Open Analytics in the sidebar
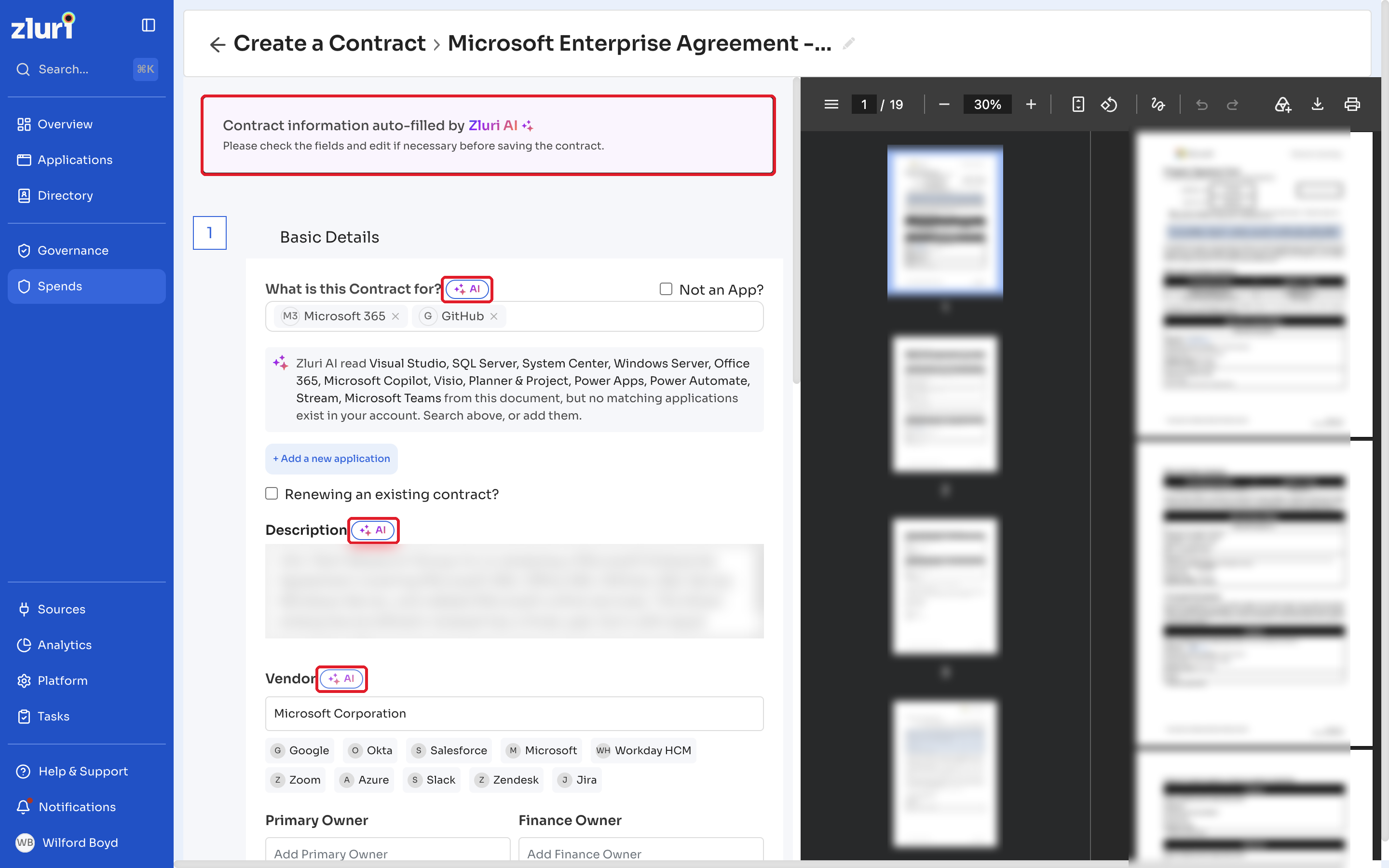Viewport: 1389px width, 868px height. (87, 645)
